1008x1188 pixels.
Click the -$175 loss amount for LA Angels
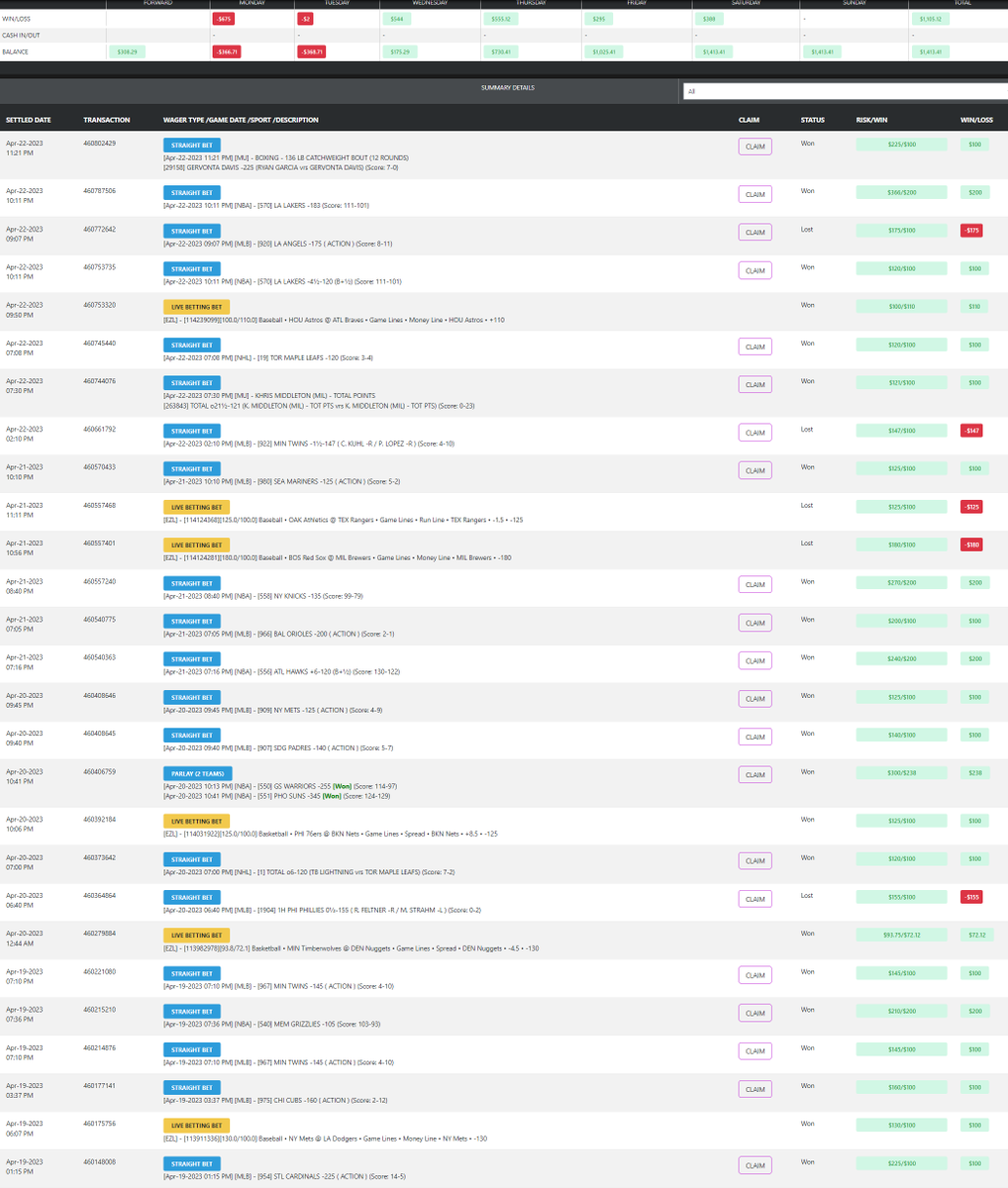(x=971, y=231)
